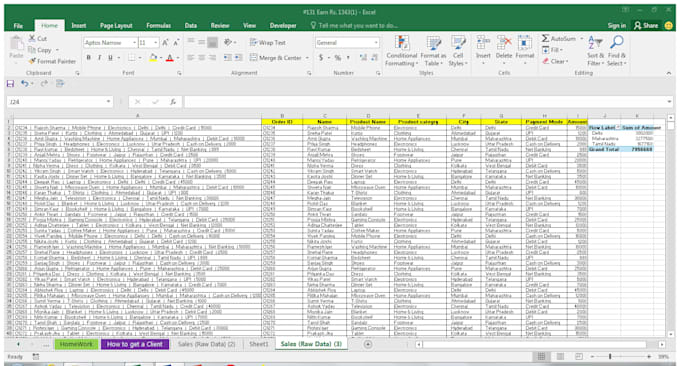
Task: Click the Cut scissors icon
Action: click(33, 39)
